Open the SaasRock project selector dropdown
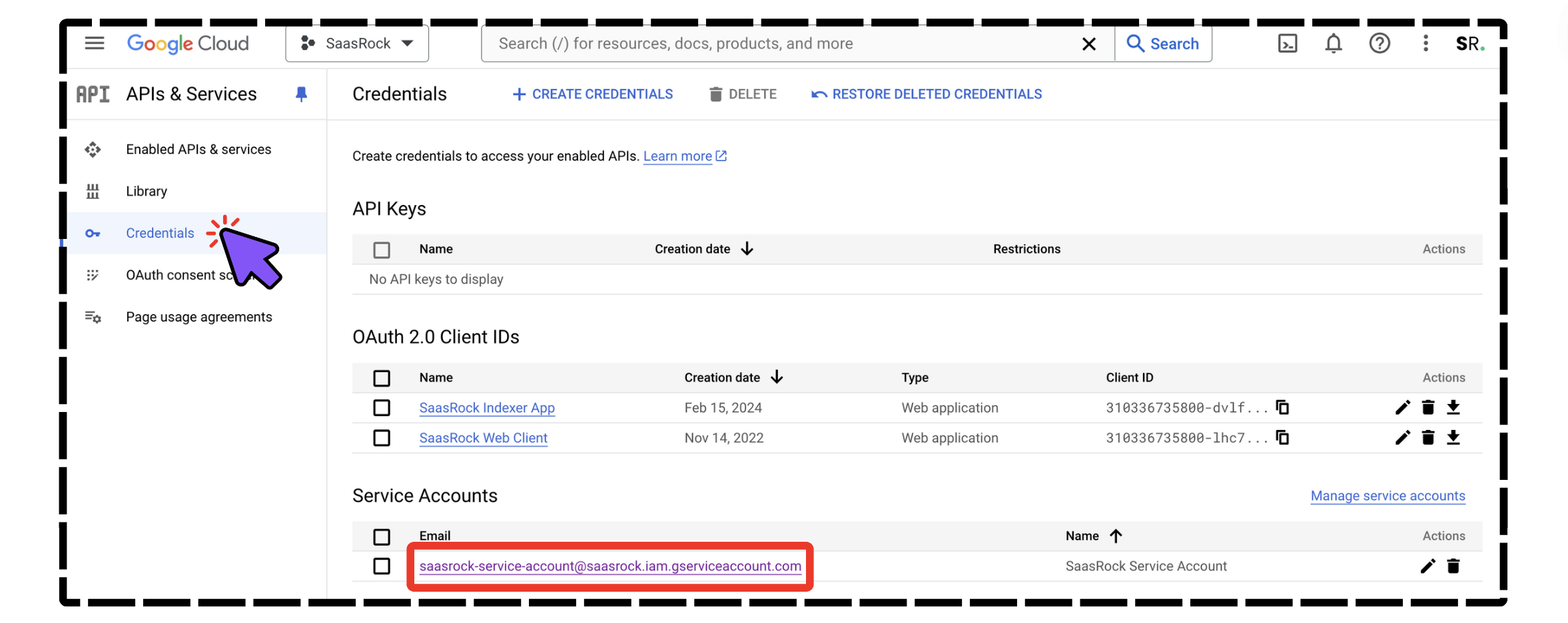This screenshot has width=1568, height=623. 357,44
